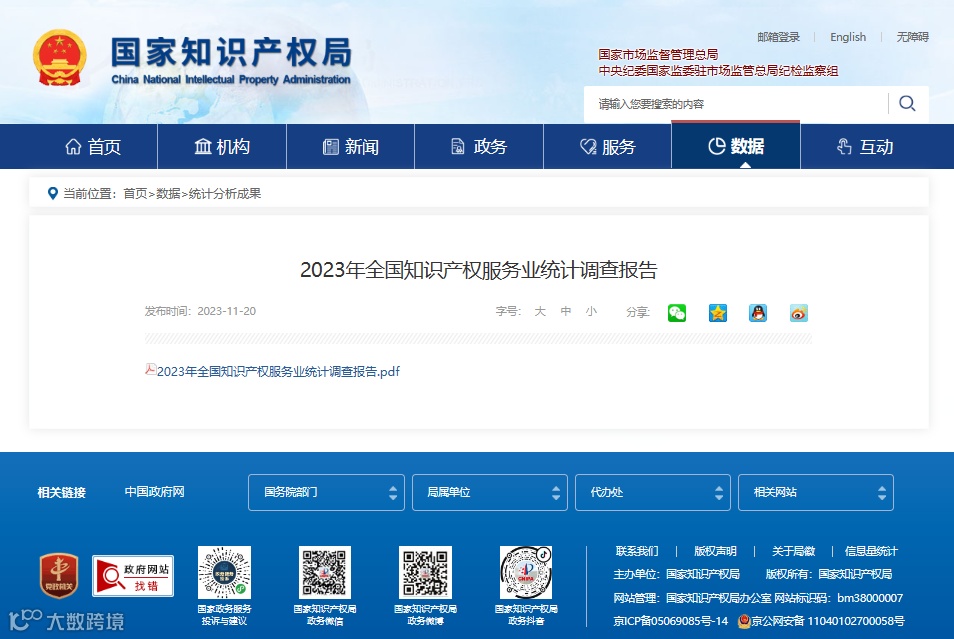This screenshot has width=954, height=639.
Task: Share via the QQ penguin icon
Action: coord(757,313)
